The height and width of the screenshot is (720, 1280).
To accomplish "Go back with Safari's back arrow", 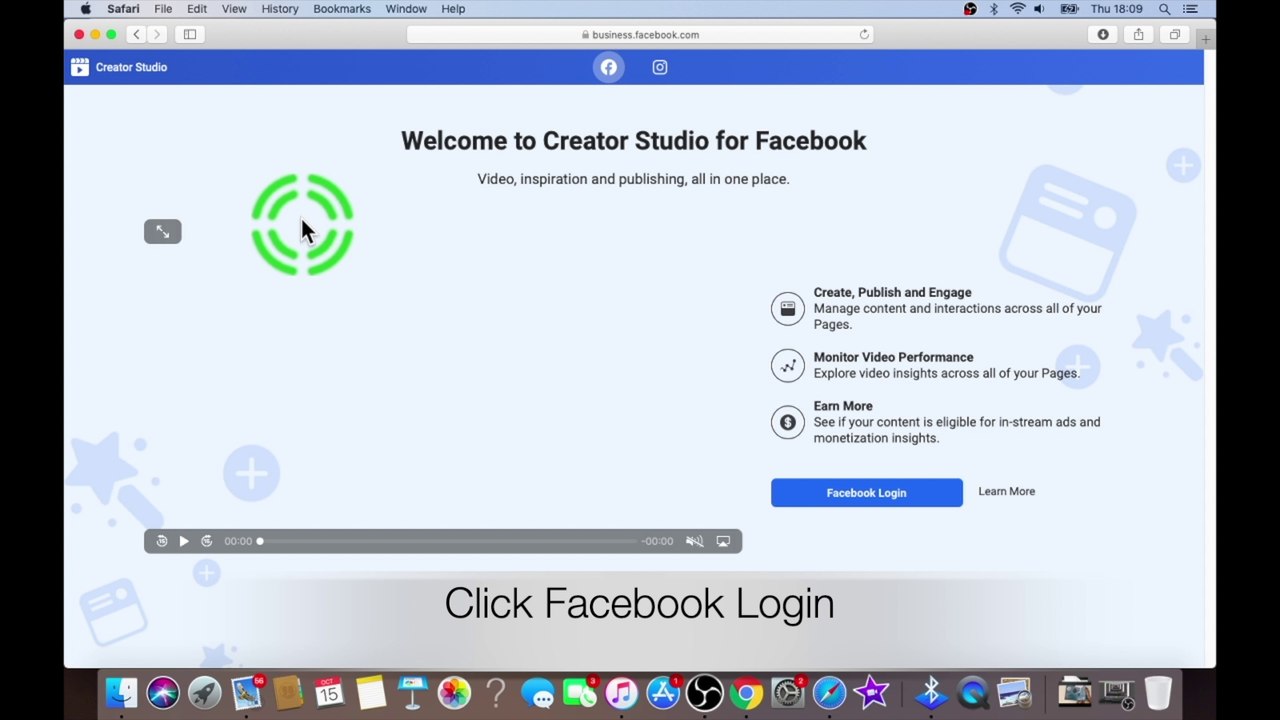I will [137, 34].
